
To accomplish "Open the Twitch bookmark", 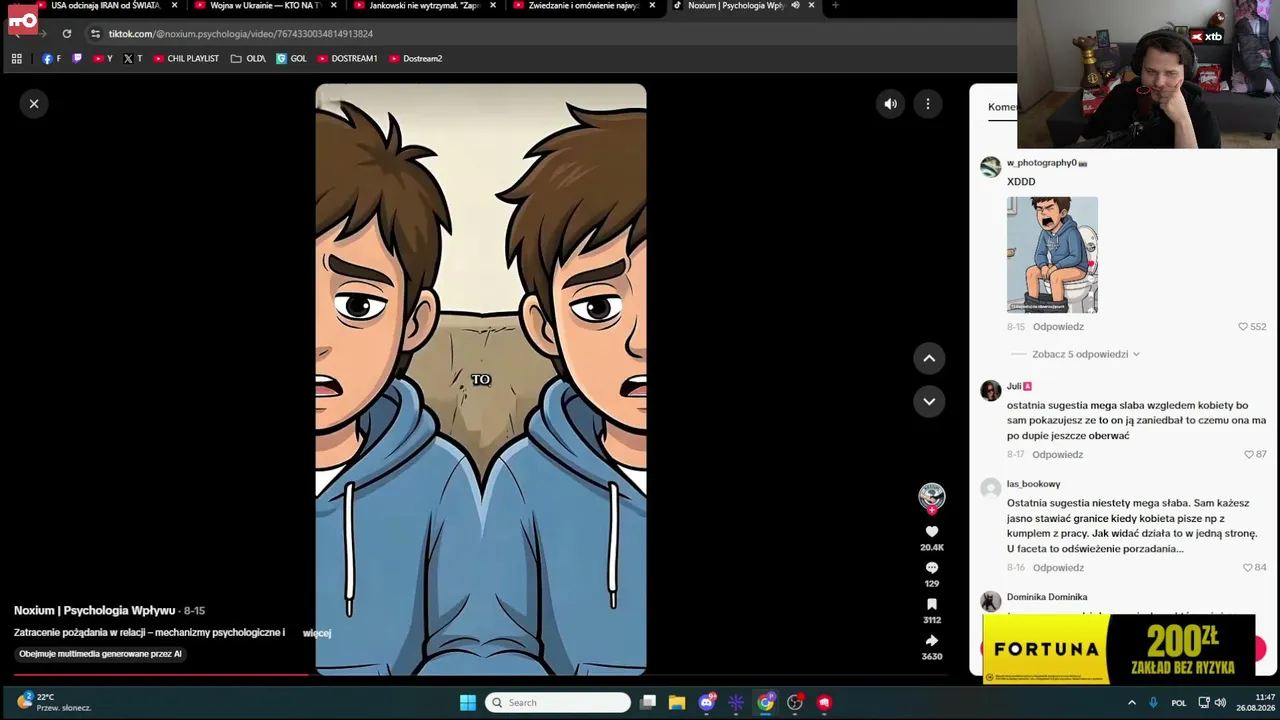I will (x=77, y=59).
